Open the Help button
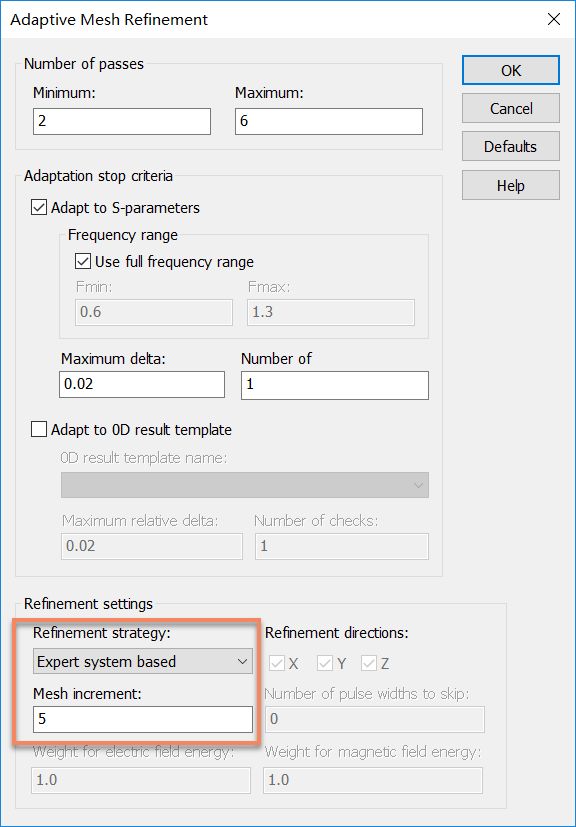Image resolution: width=576 pixels, height=827 pixels. (511, 185)
